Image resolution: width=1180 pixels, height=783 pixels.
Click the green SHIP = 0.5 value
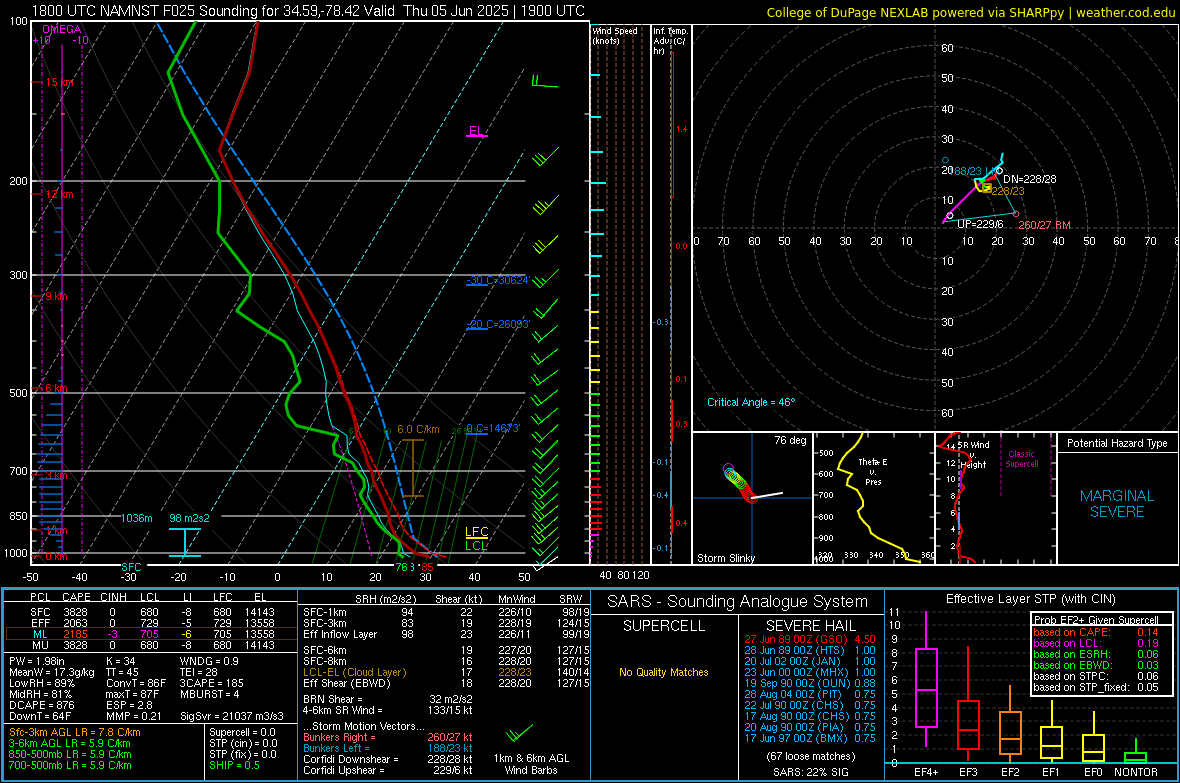click(234, 765)
